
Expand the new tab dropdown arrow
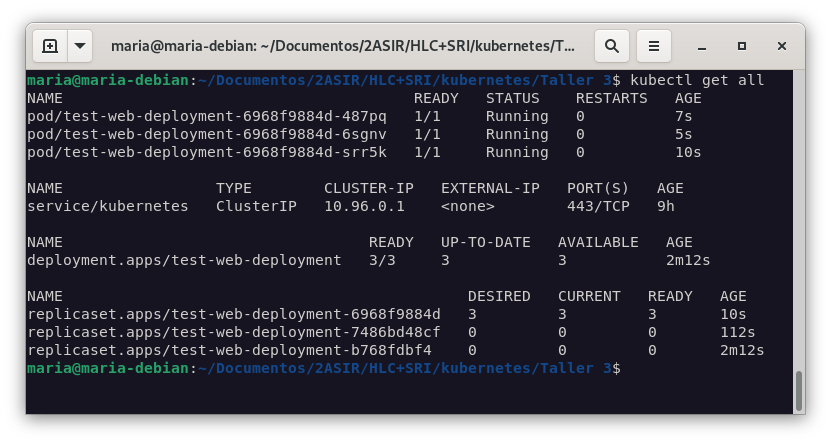point(79,46)
